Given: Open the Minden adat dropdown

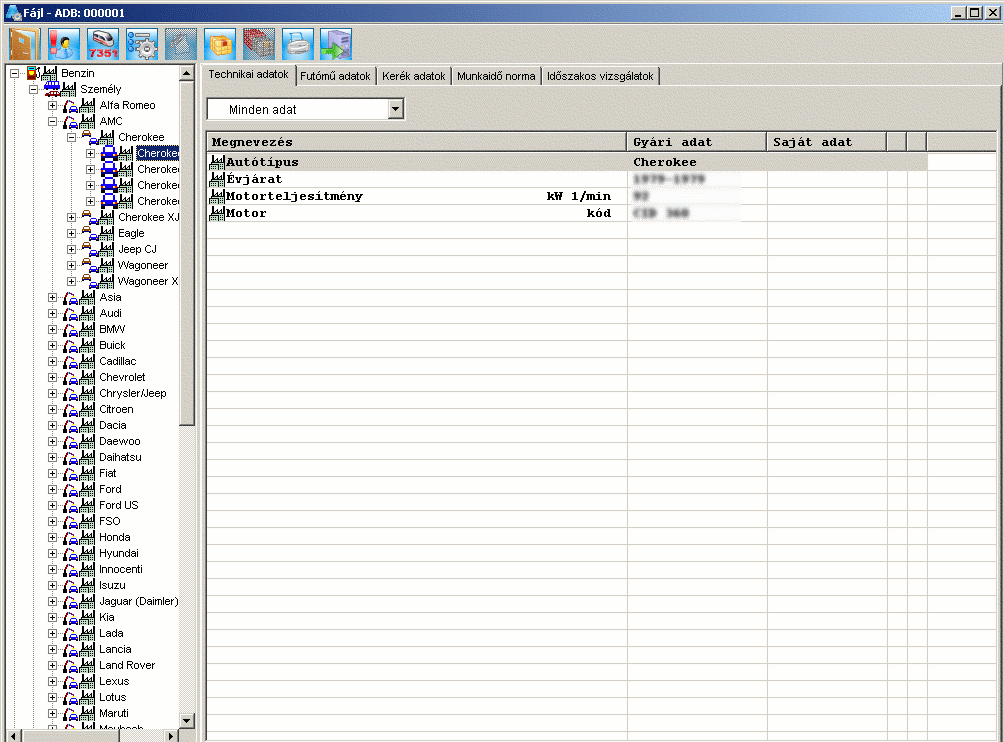Looking at the screenshot, I should click(x=395, y=109).
